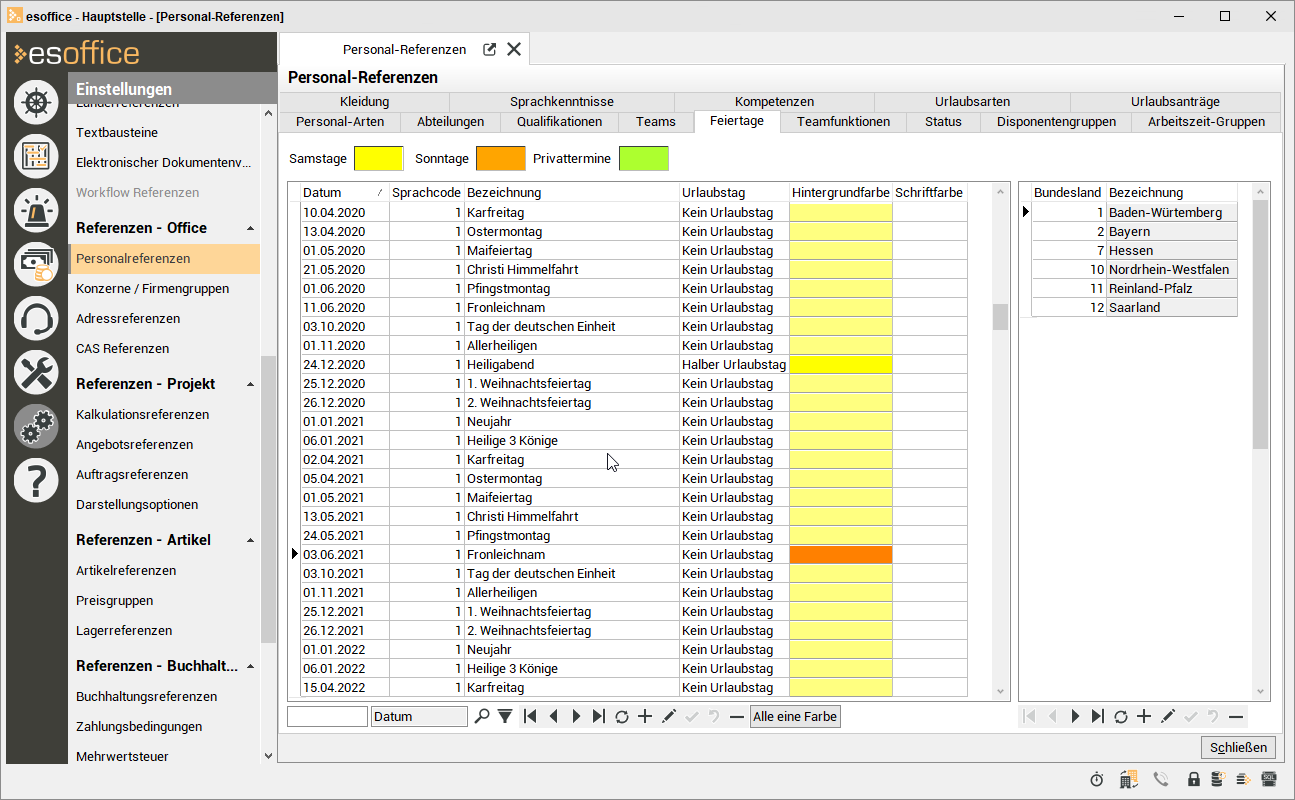Delete selected Bundesland with minus icon
This screenshot has height=800, width=1295.
tap(1236, 716)
